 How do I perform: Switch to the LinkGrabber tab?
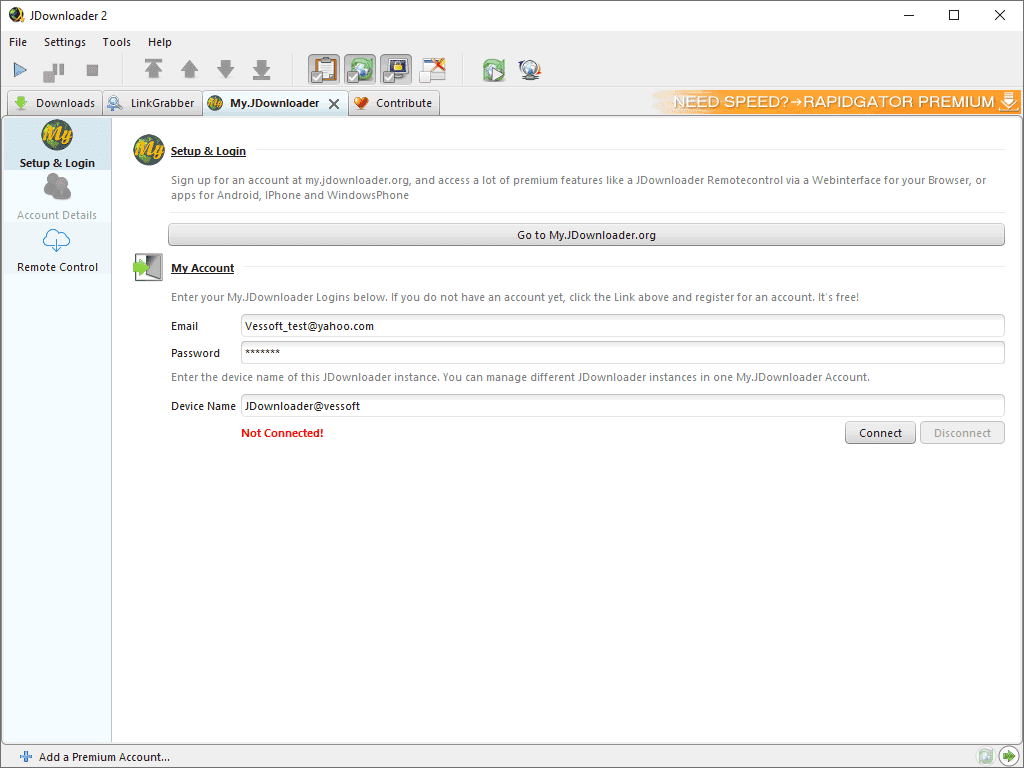[152, 103]
